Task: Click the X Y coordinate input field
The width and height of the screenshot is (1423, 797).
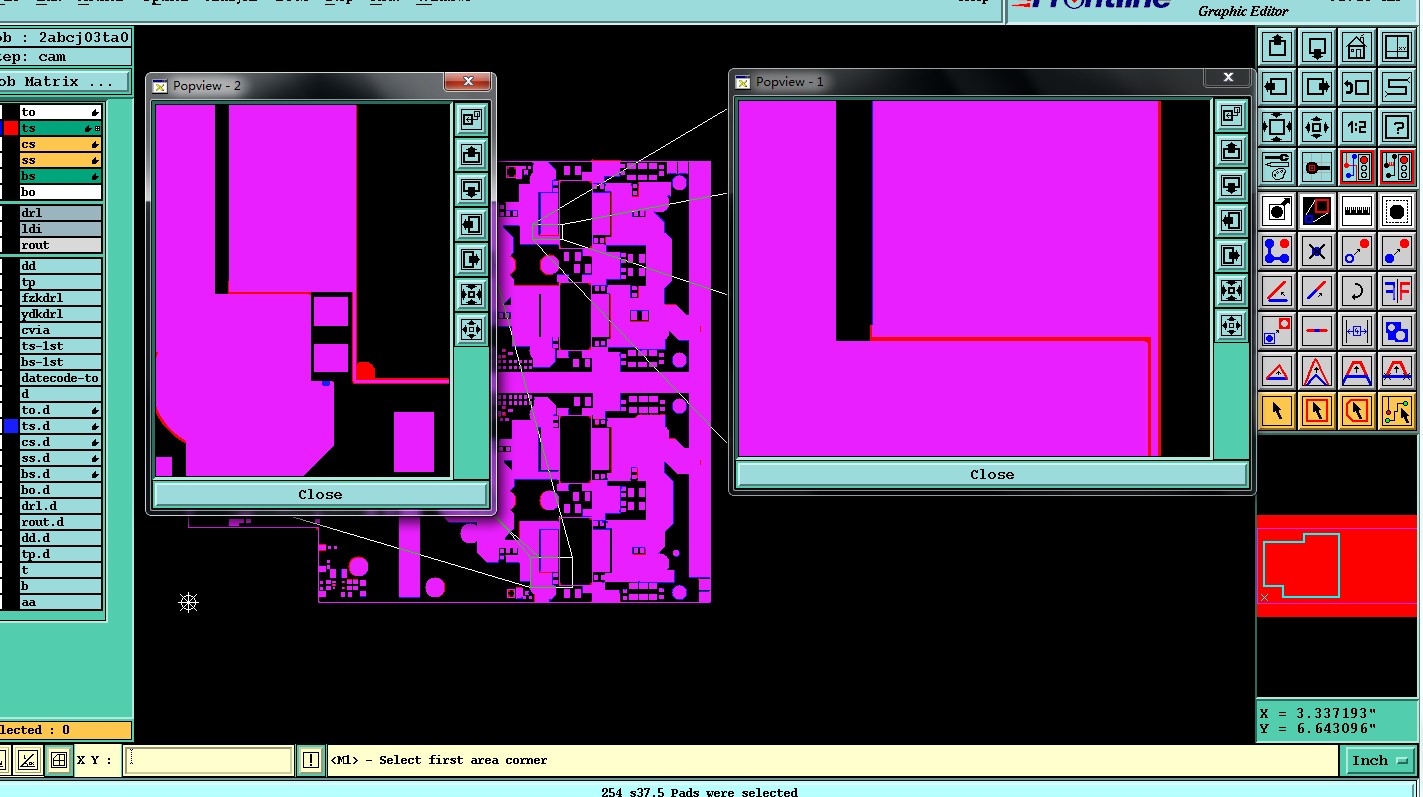Action: point(208,760)
